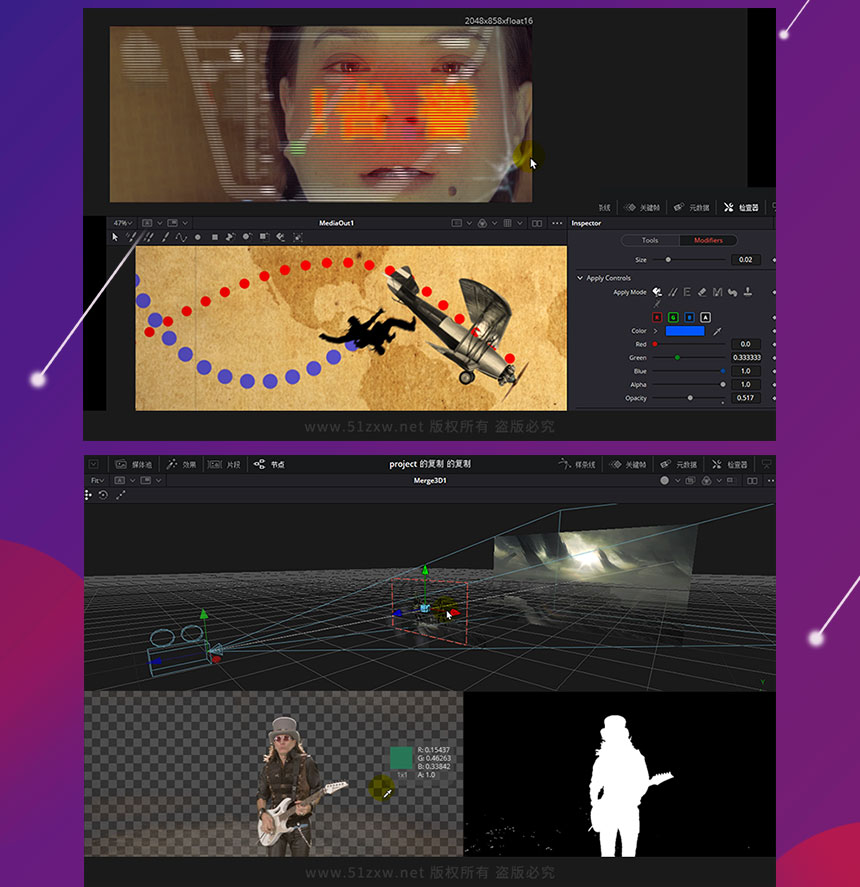The width and height of the screenshot is (860, 887).
Task: Click the 2048x858xfloat16 resolution label
Action: tap(498, 21)
